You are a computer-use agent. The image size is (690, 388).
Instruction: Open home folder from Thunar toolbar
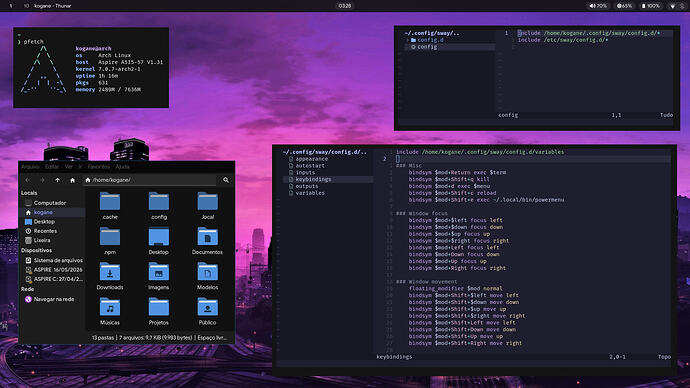pyautogui.click(x=73, y=180)
